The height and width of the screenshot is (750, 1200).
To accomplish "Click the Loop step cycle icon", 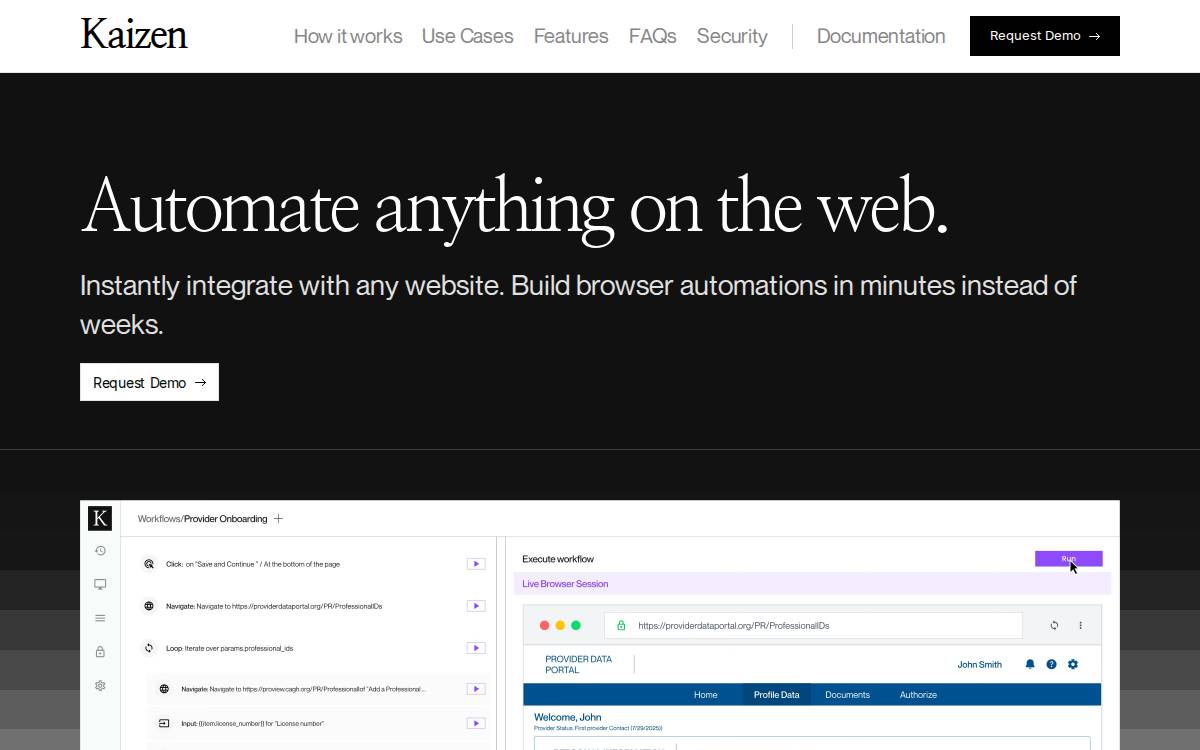I will pos(149,648).
